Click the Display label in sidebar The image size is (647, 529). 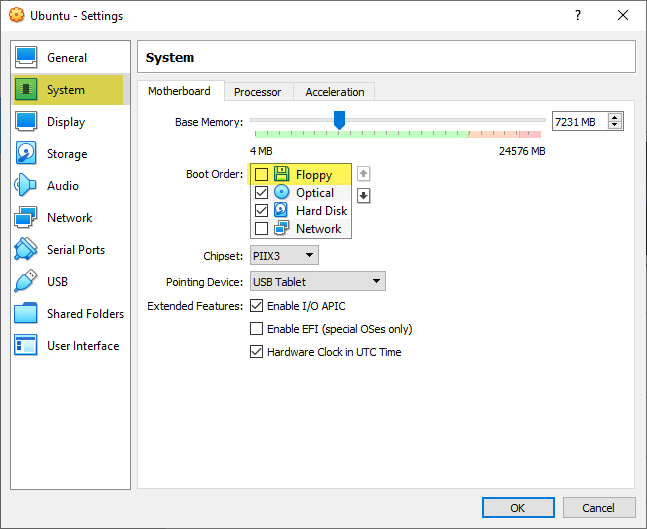pos(66,122)
